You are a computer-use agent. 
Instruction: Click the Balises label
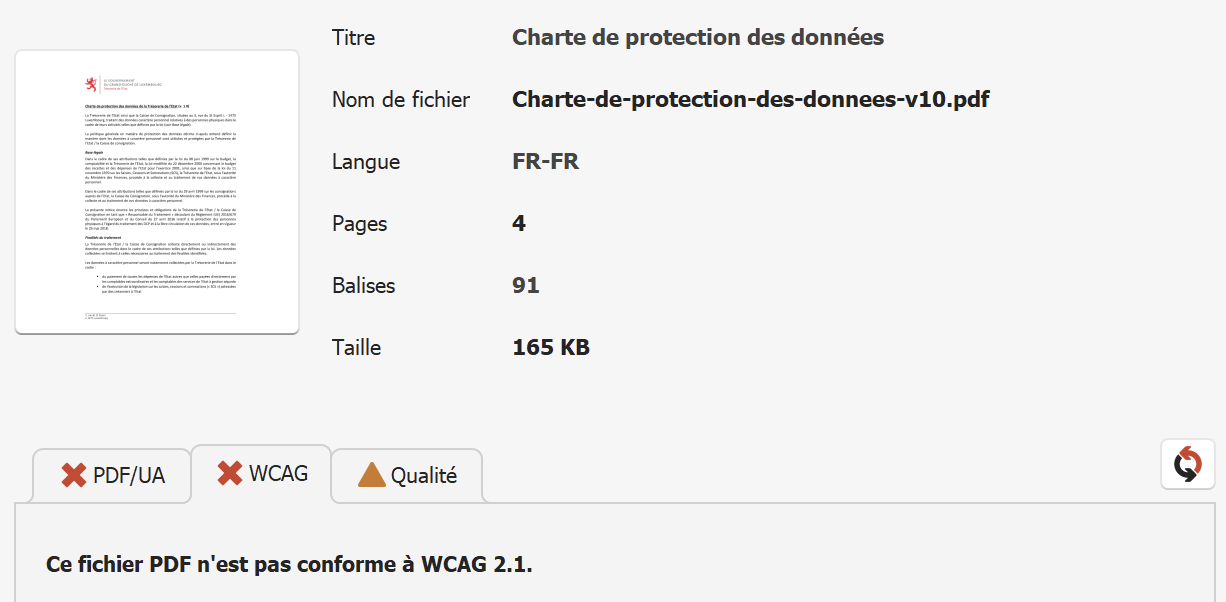pyautogui.click(x=364, y=286)
